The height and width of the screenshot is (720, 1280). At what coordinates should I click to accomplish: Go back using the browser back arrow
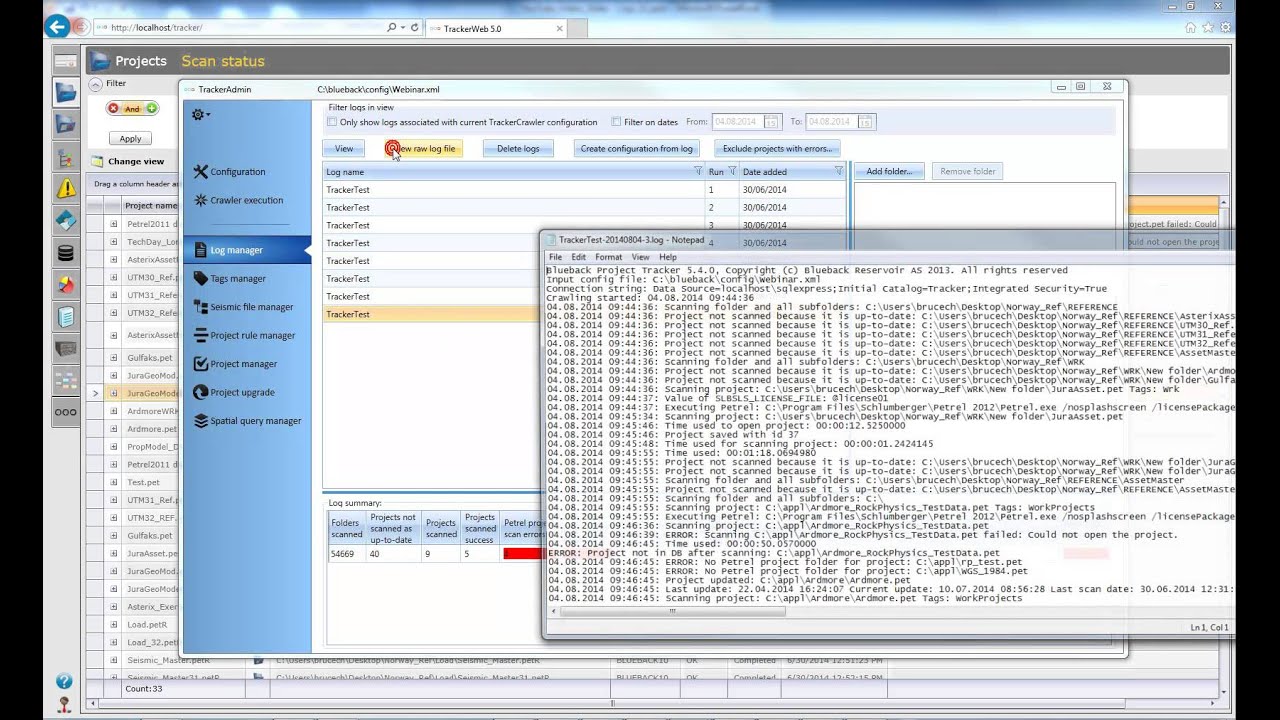coord(58,27)
